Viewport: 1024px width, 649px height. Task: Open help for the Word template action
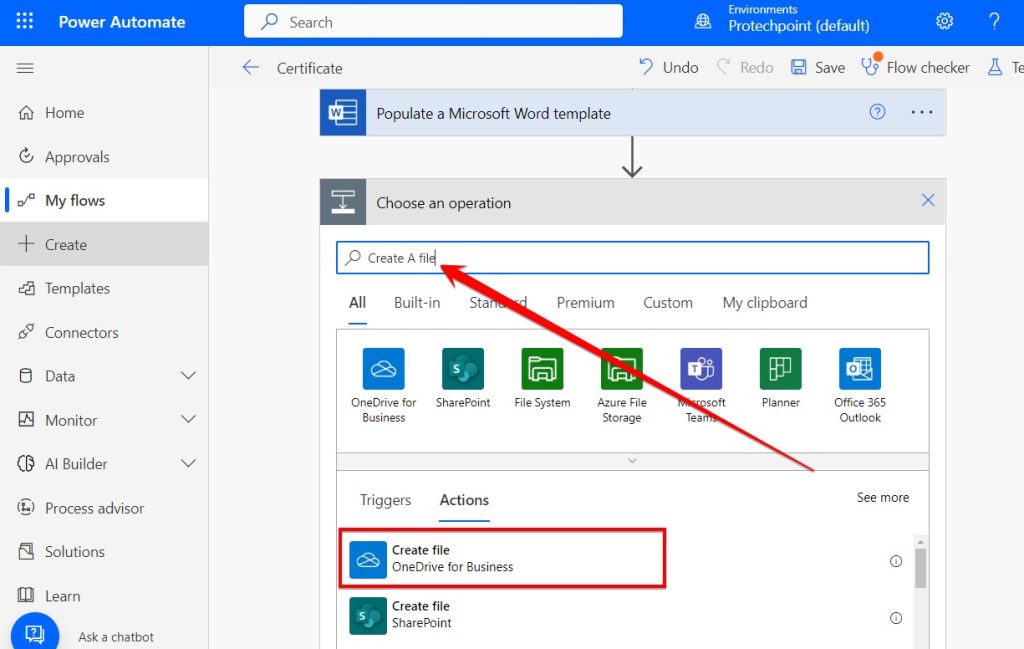pyautogui.click(x=877, y=112)
